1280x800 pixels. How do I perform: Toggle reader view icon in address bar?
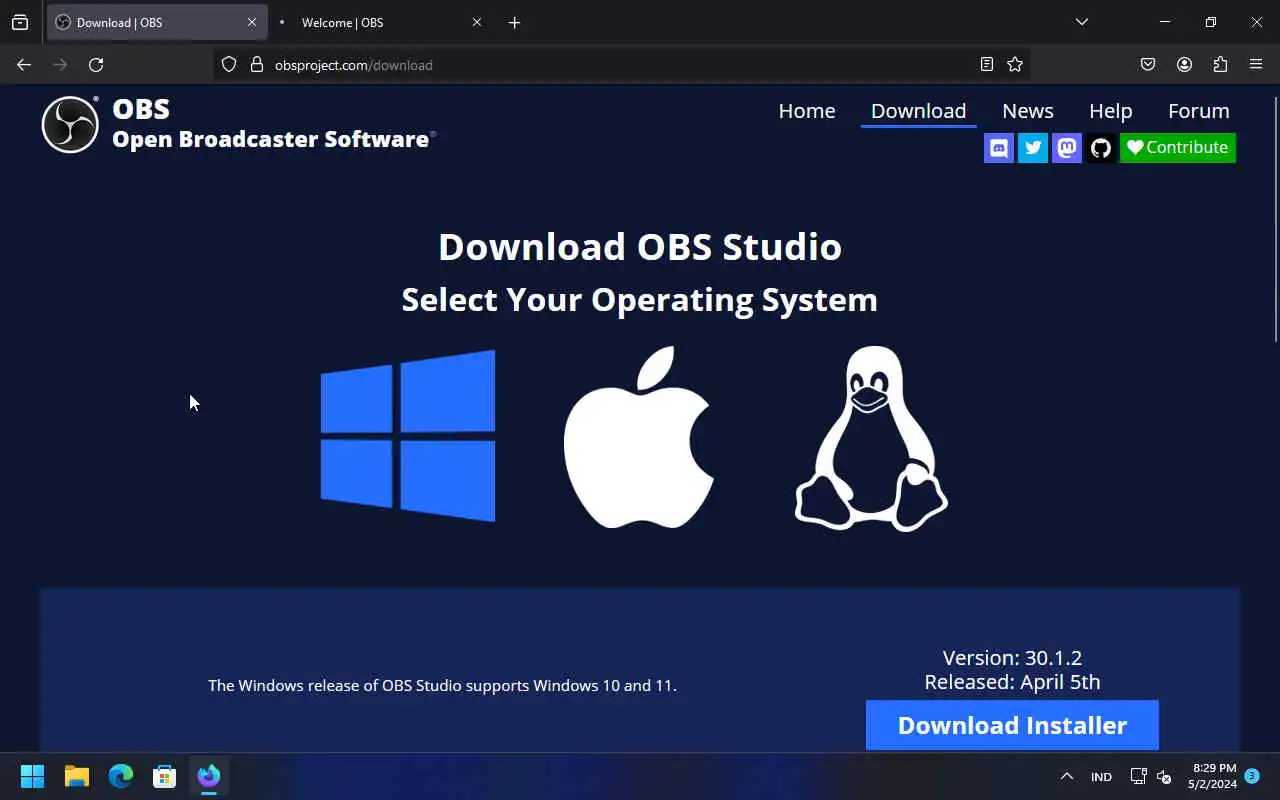[987, 65]
